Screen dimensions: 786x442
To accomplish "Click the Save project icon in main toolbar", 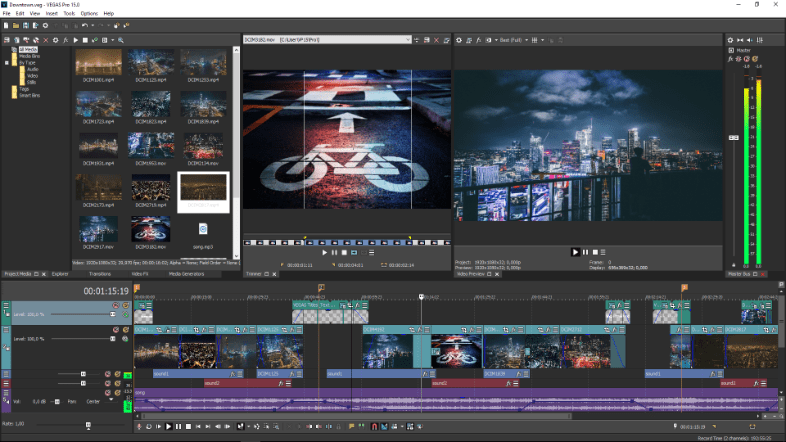I will coord(24,24).
